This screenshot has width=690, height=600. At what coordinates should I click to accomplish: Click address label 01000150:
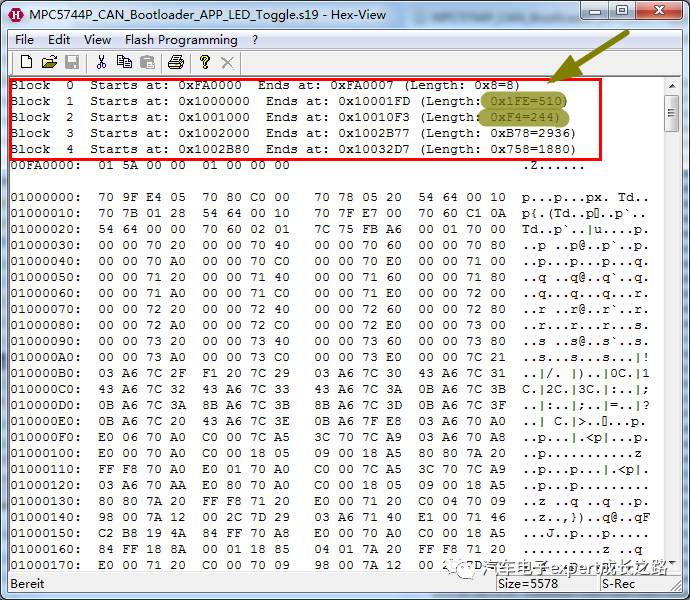click(46, 533)
